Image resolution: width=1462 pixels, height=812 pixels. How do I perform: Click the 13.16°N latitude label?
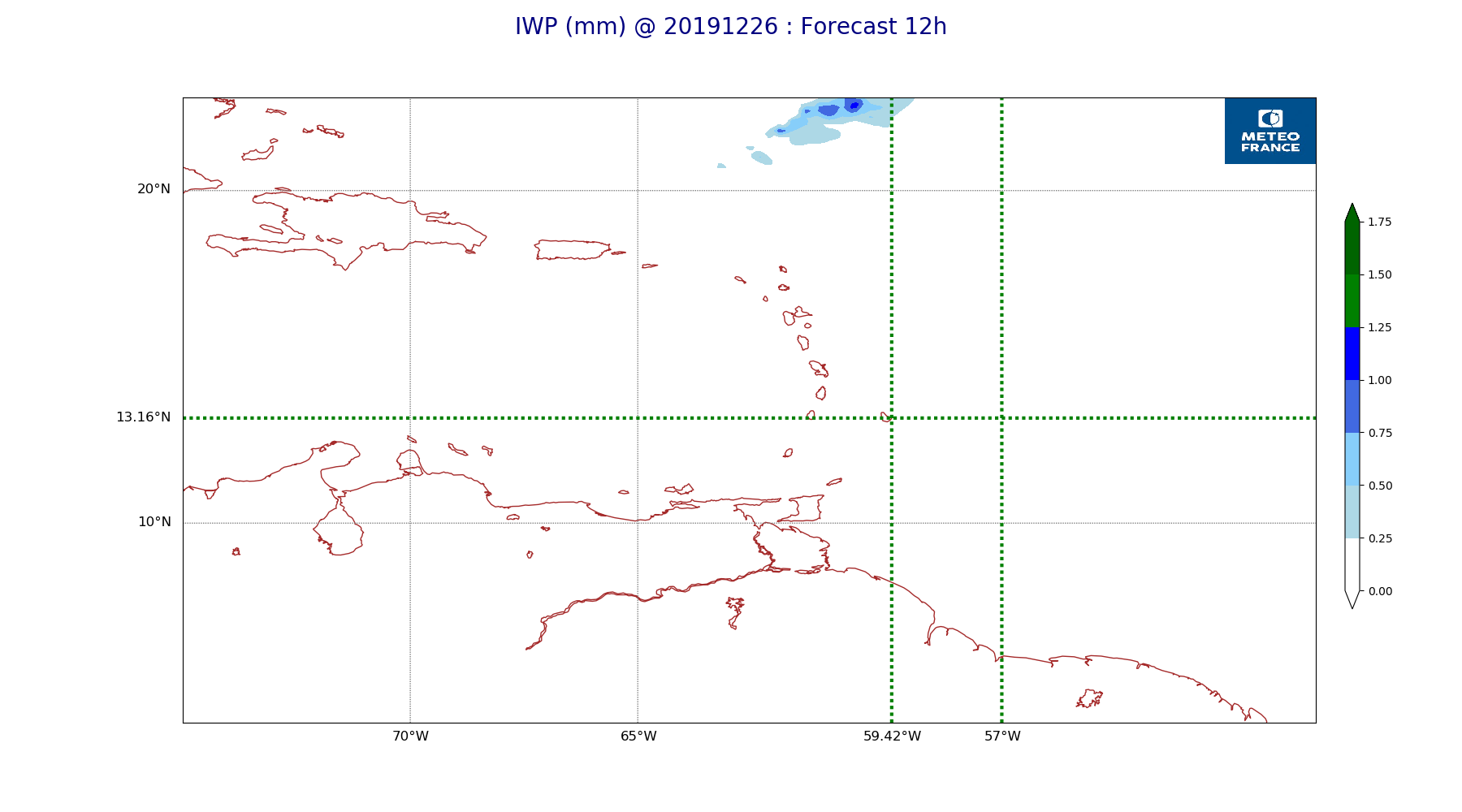143,417
